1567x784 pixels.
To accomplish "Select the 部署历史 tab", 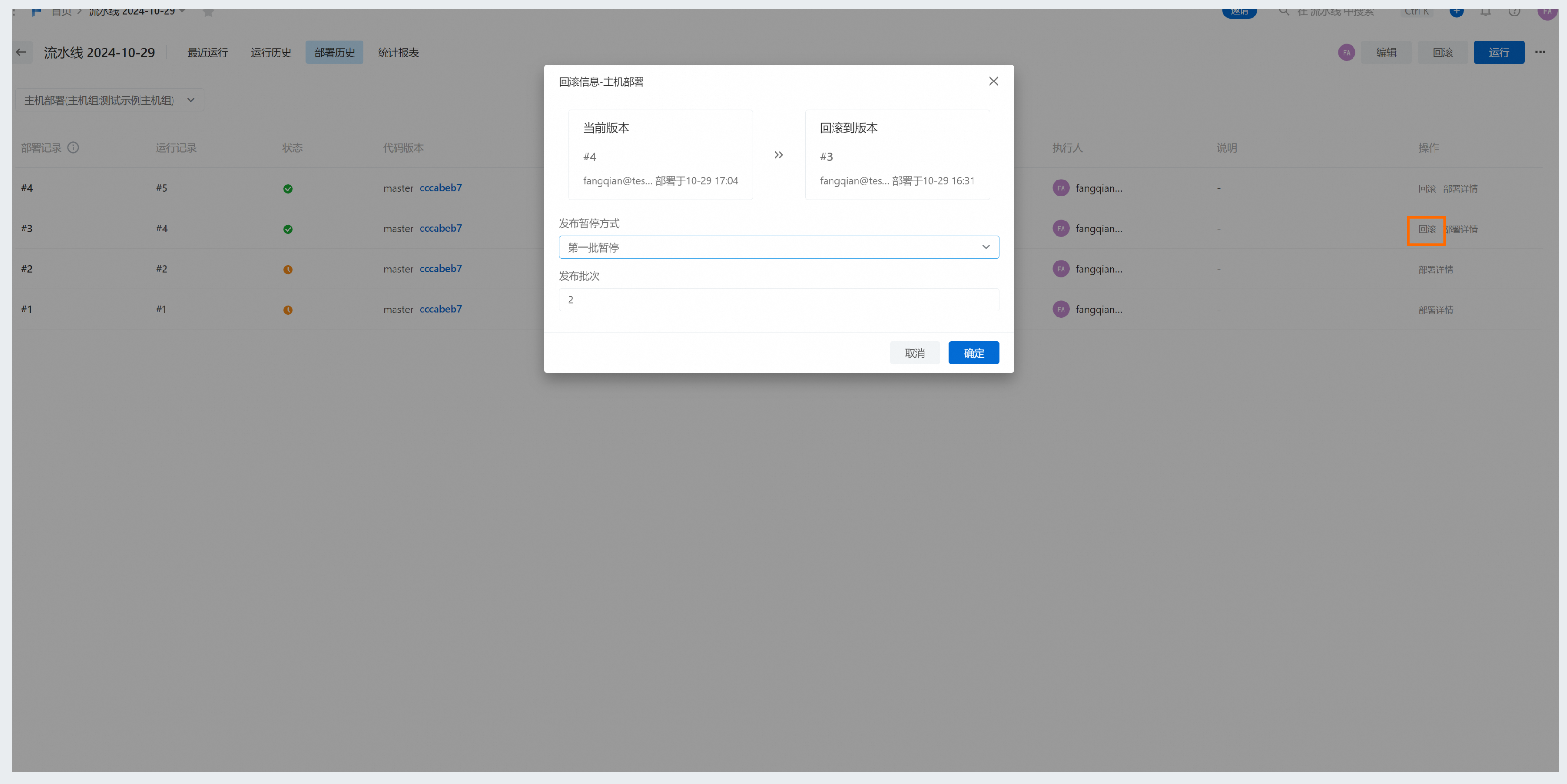I will tap(335, 52).
